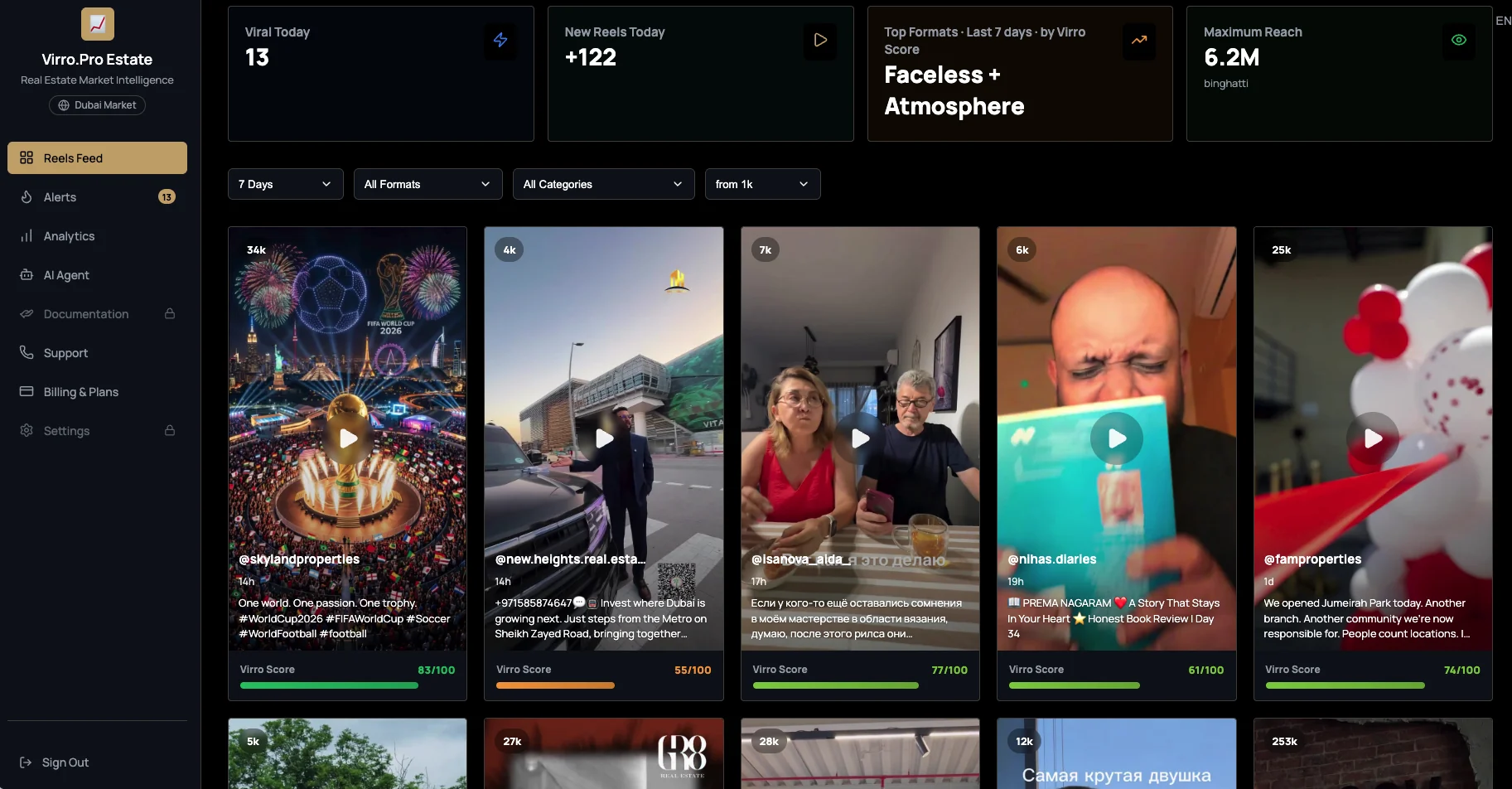Click the lock icon beside Documentation

point(170,313)
